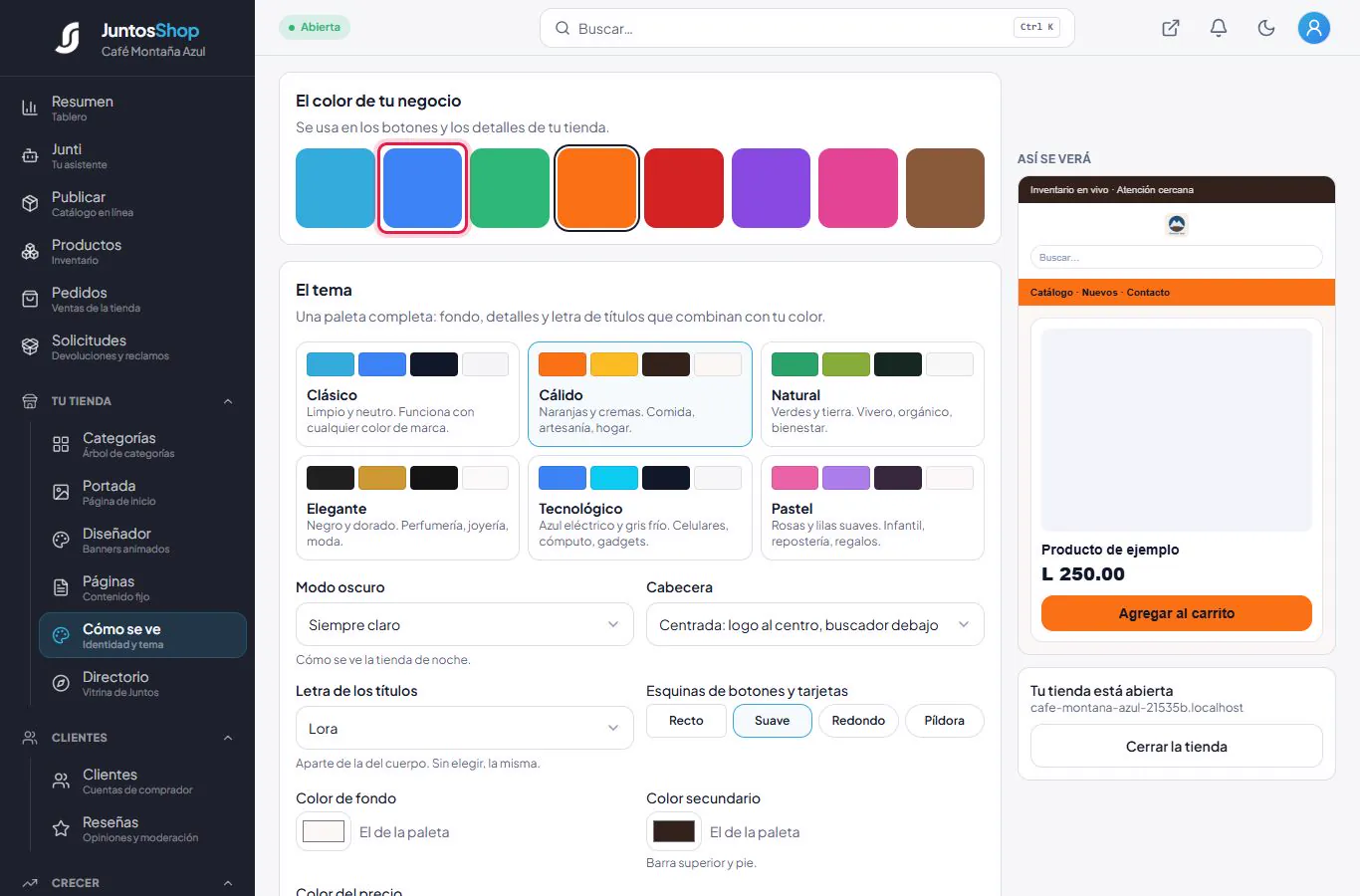Pick the purple business color swatch
Image resolution: width=1360 pixels, height=896 pixels.
pyautogui.click(x=771, y=188)
